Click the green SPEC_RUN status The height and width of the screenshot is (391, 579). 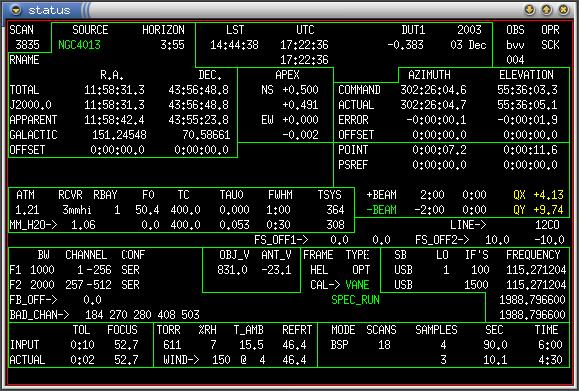coord(355,300)
